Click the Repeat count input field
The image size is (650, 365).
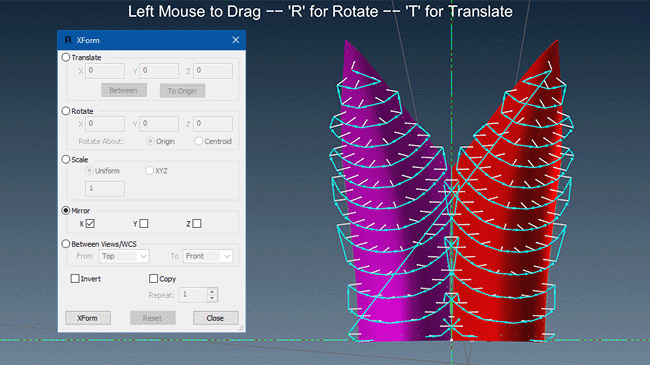[193, 294]
